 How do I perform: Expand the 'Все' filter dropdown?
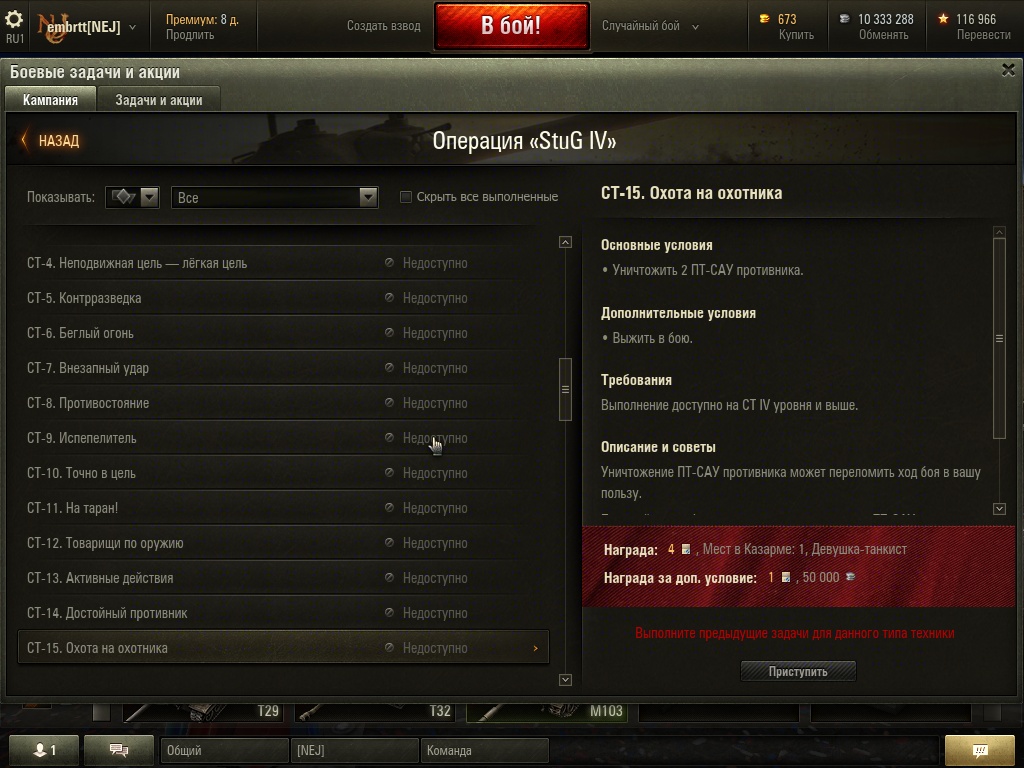click(274, 197)
